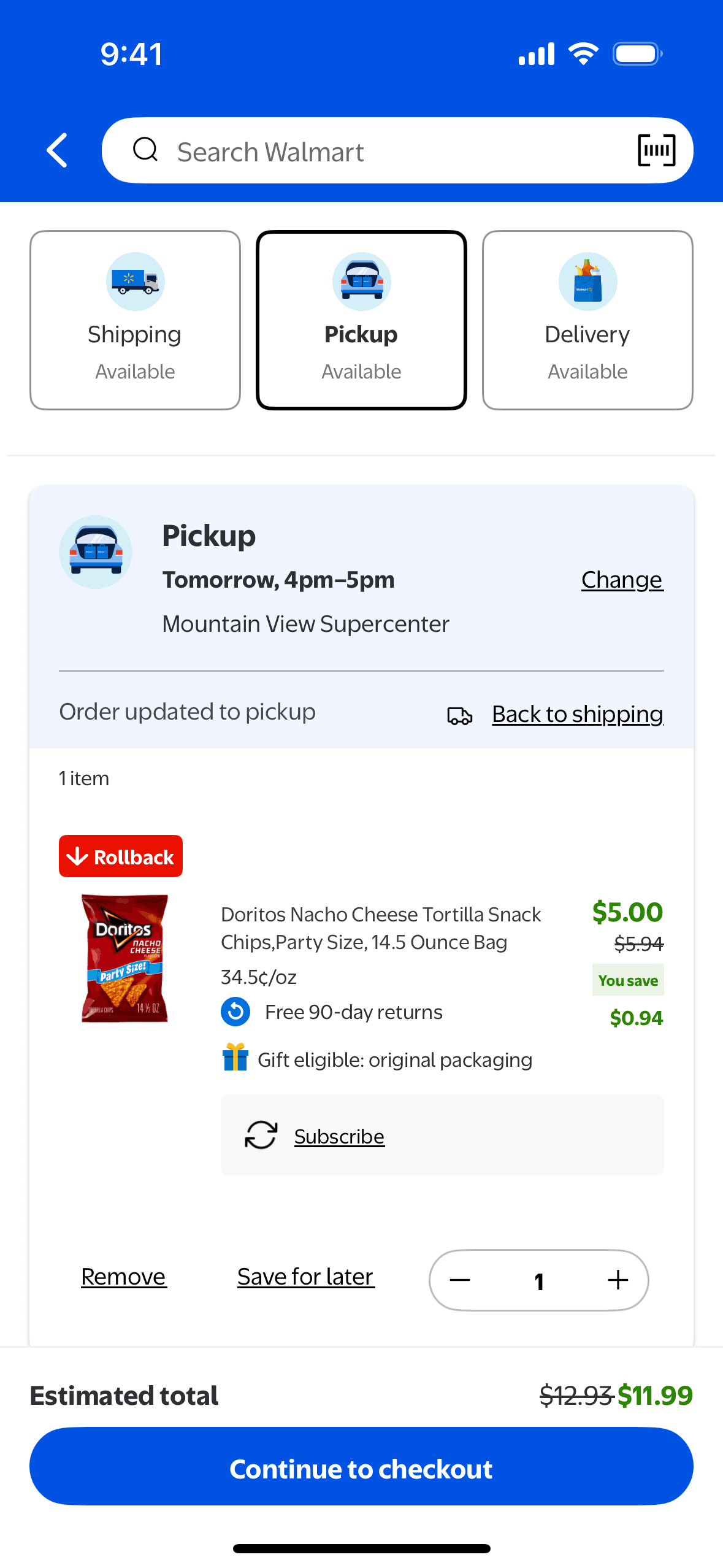Switch order back to shipping

(x=578, y=714)
